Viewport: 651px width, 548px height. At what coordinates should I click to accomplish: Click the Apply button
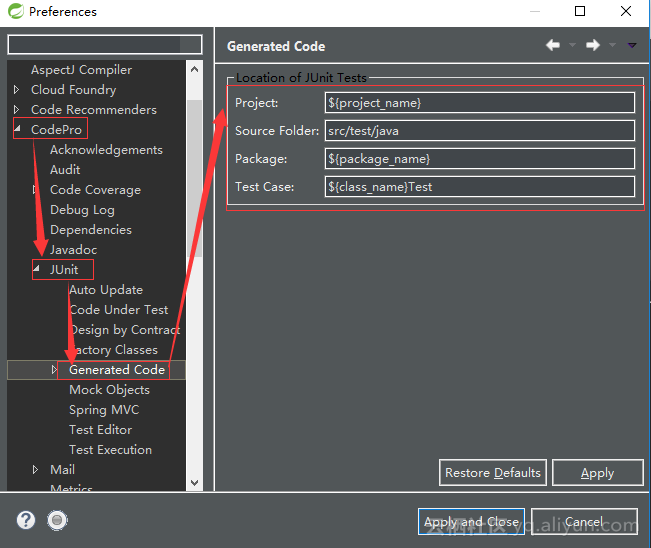point(597,472)
